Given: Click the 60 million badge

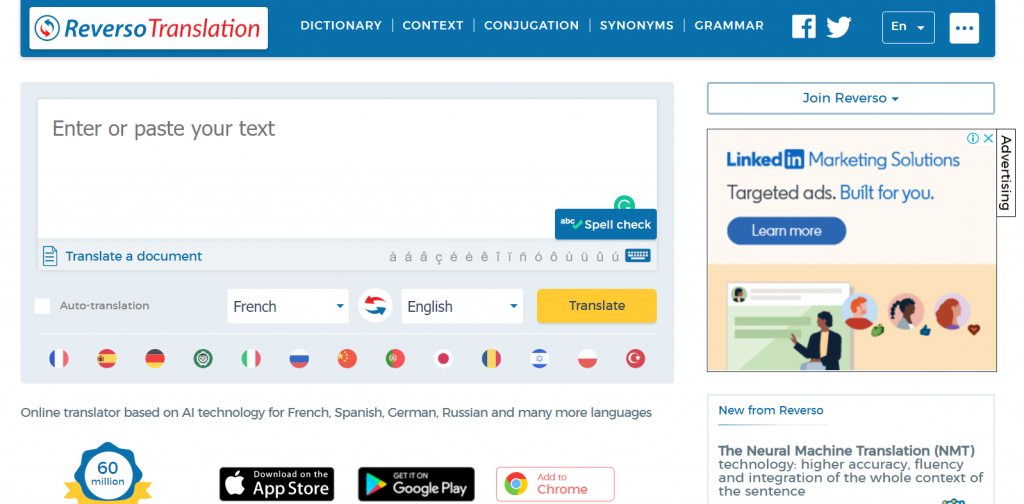Looking at the screenshot, I should coord(108,475).
